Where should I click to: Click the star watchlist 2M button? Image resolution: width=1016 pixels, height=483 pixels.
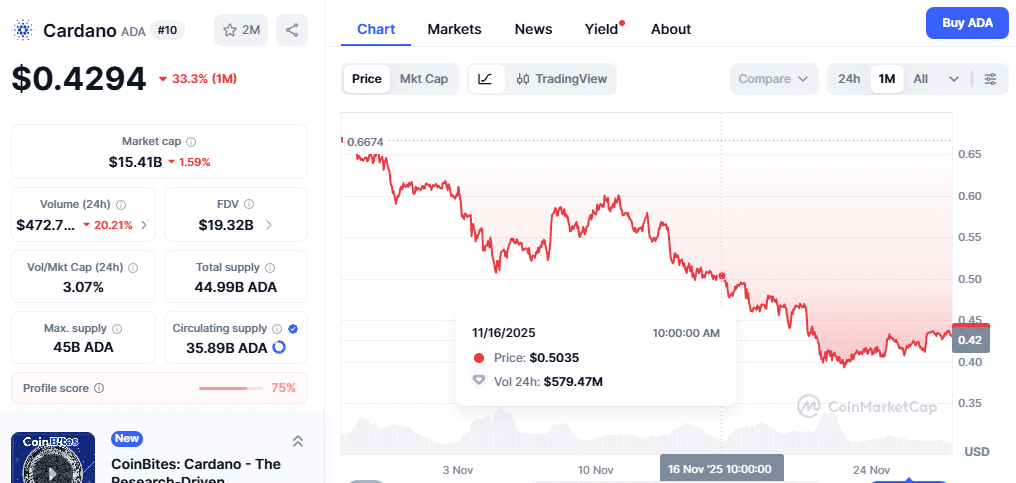[240, 30]
